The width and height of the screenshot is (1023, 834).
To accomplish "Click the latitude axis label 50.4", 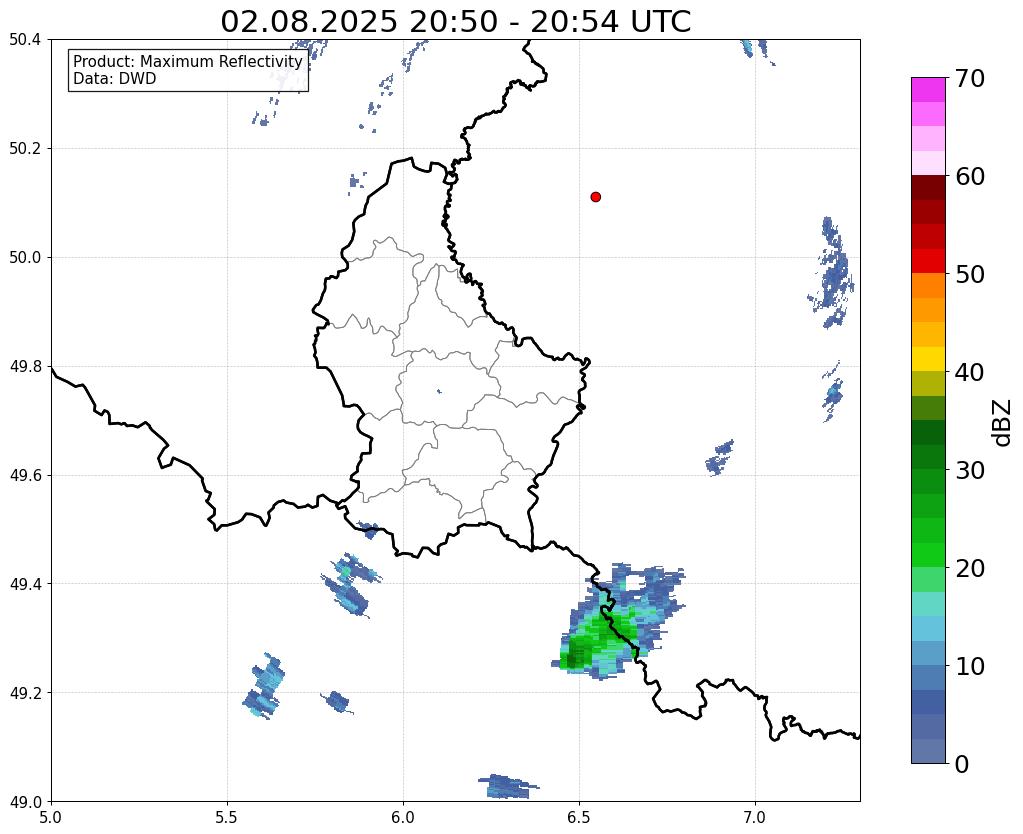I will pos(25,40).
